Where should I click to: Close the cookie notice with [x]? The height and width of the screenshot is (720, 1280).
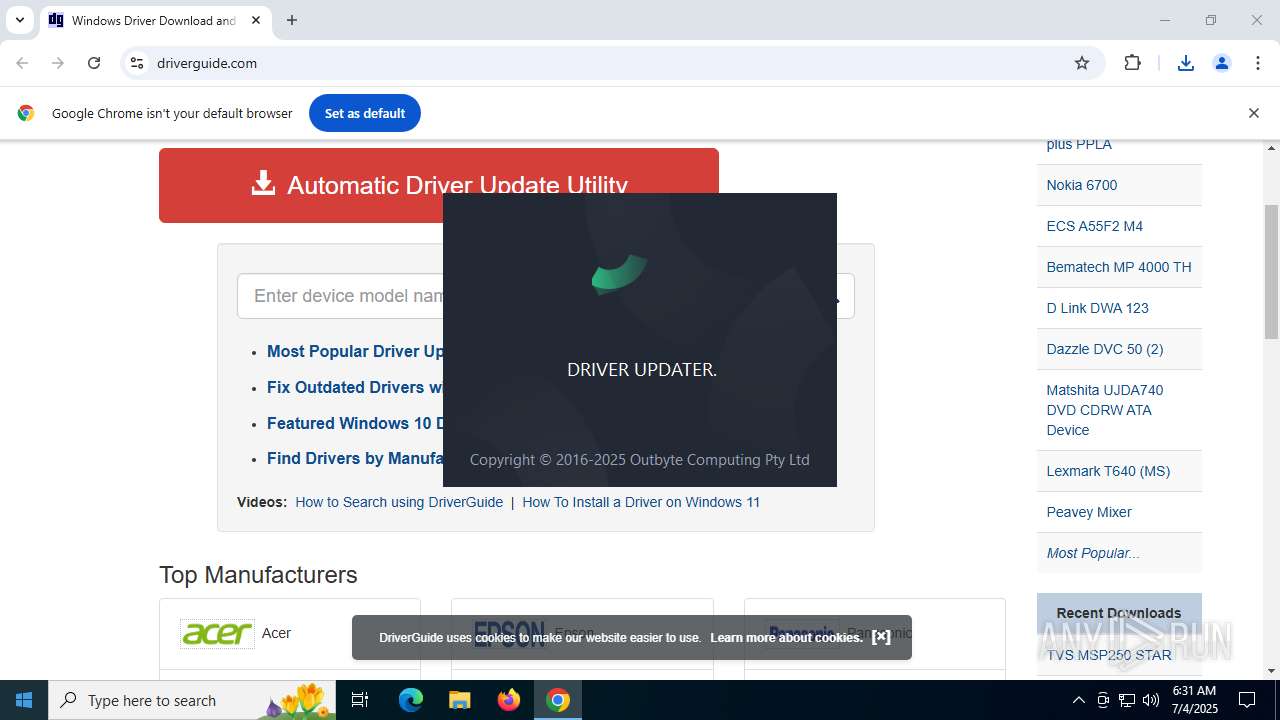881,637
